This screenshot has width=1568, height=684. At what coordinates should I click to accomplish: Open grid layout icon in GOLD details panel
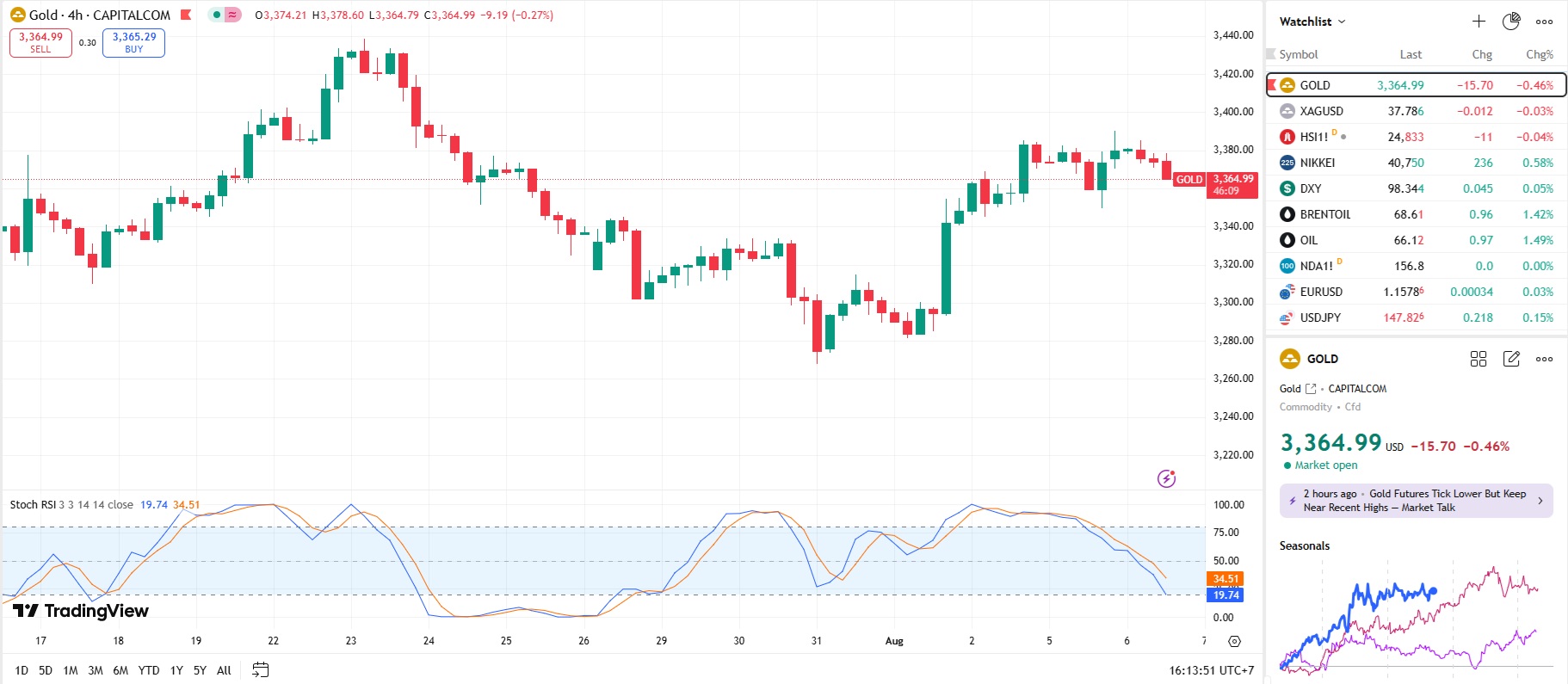click(x=1478, y=359)
